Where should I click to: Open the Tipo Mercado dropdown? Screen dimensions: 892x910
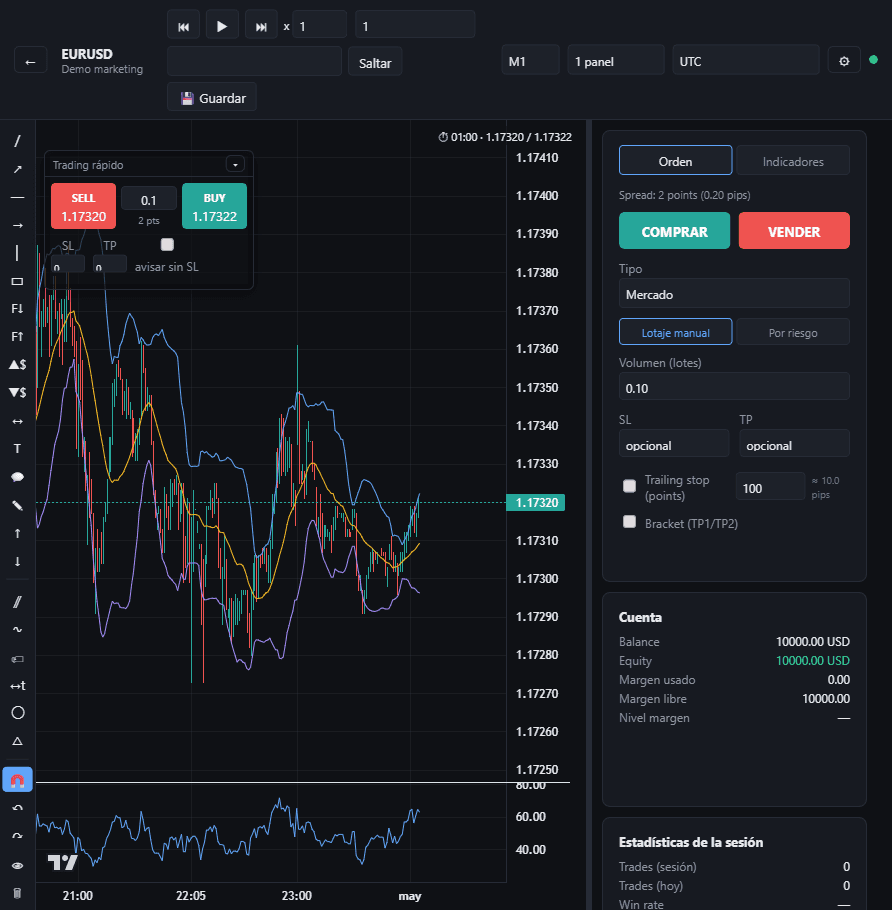[734, 294]
